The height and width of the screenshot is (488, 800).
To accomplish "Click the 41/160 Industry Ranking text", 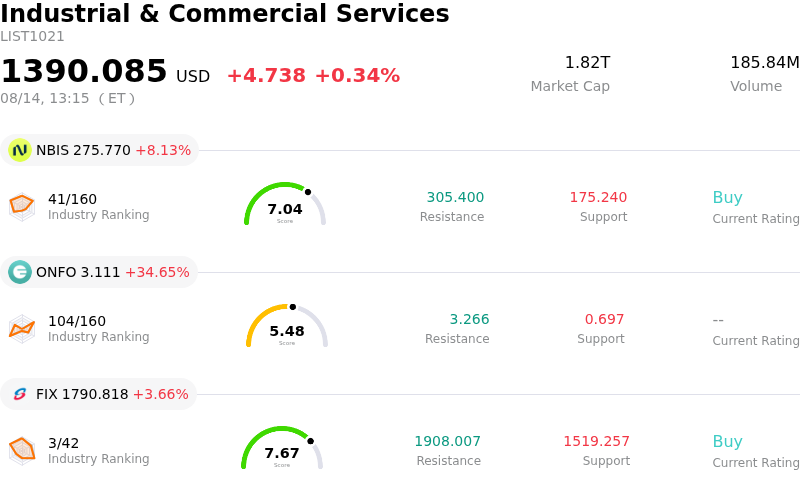I will click(98, 206).
